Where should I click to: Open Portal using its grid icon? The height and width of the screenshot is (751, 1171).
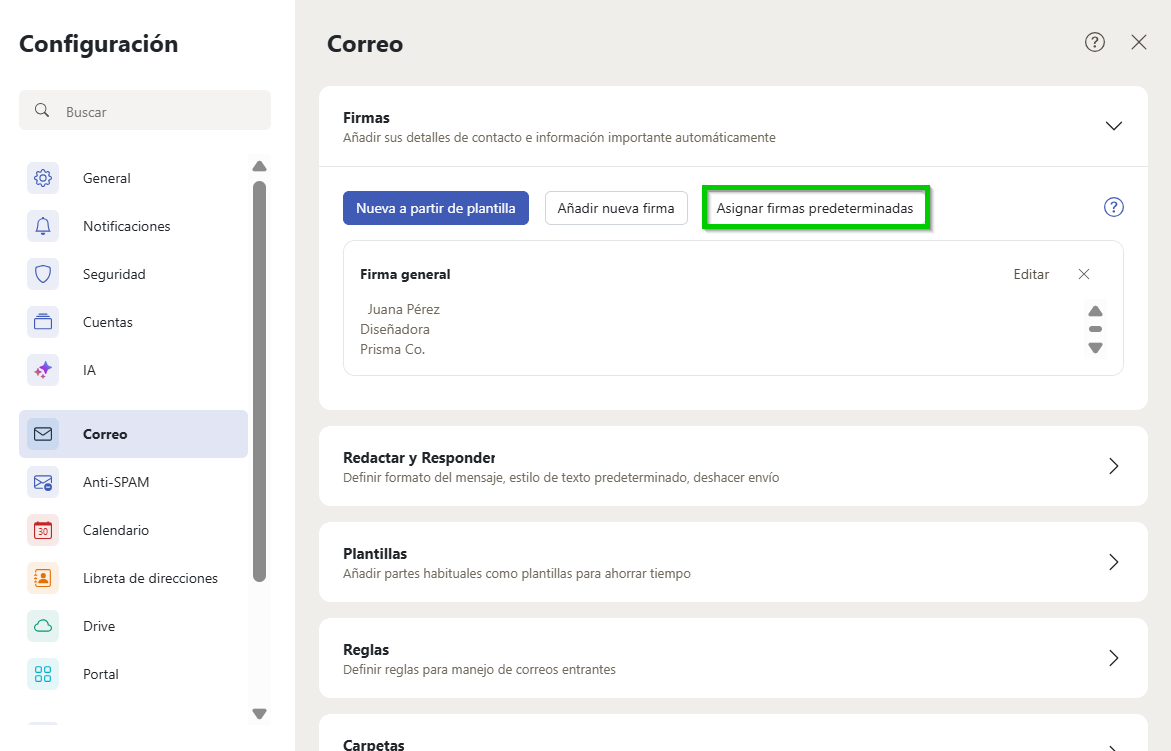(x=42, y=673)
